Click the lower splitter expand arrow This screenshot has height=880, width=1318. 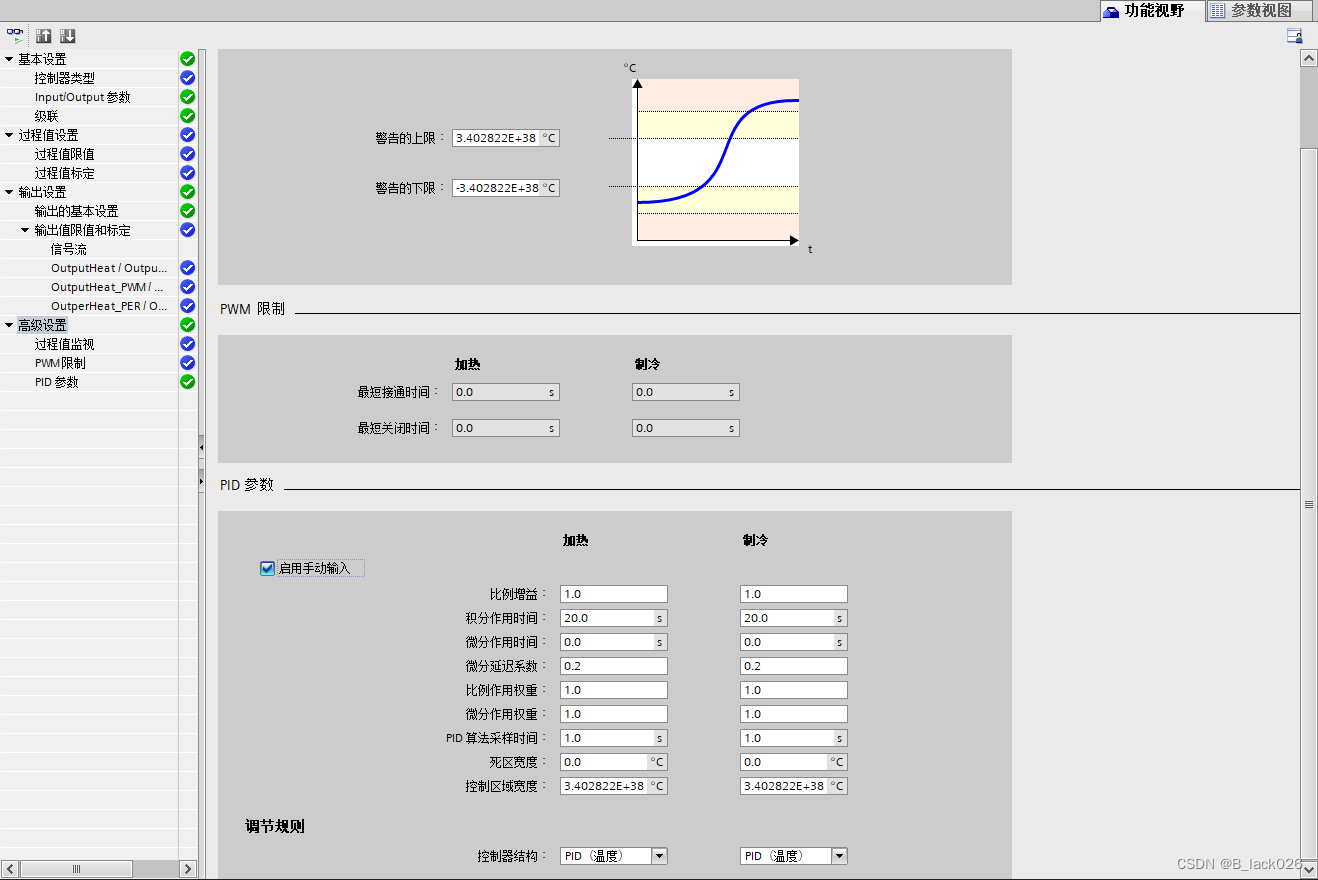(x=201, y=481)
